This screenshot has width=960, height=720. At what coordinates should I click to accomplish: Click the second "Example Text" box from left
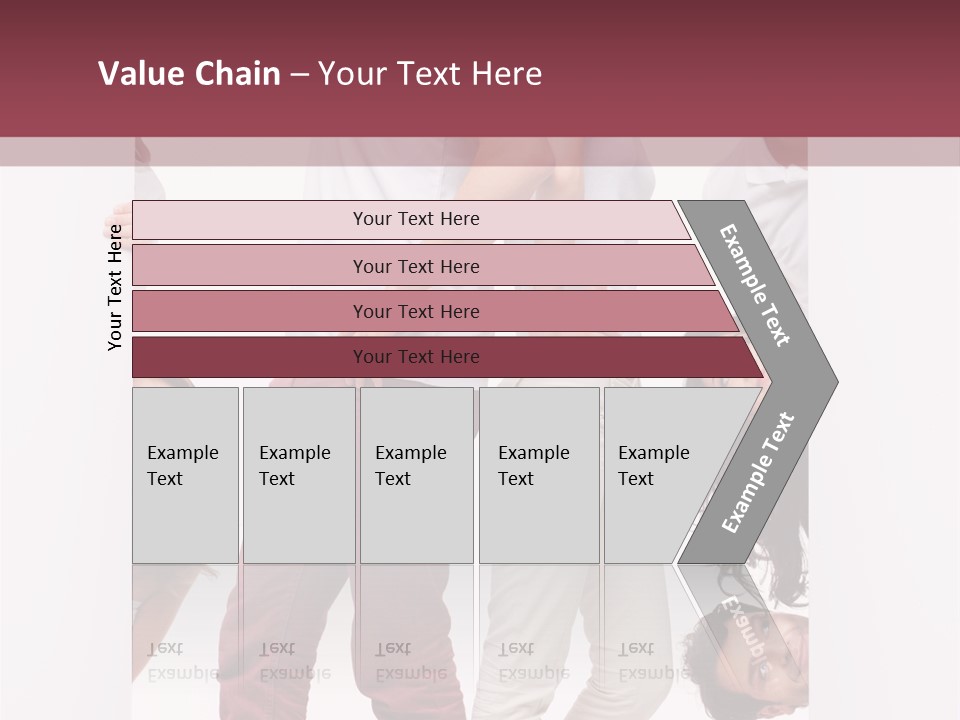click(x=298, y=475)
